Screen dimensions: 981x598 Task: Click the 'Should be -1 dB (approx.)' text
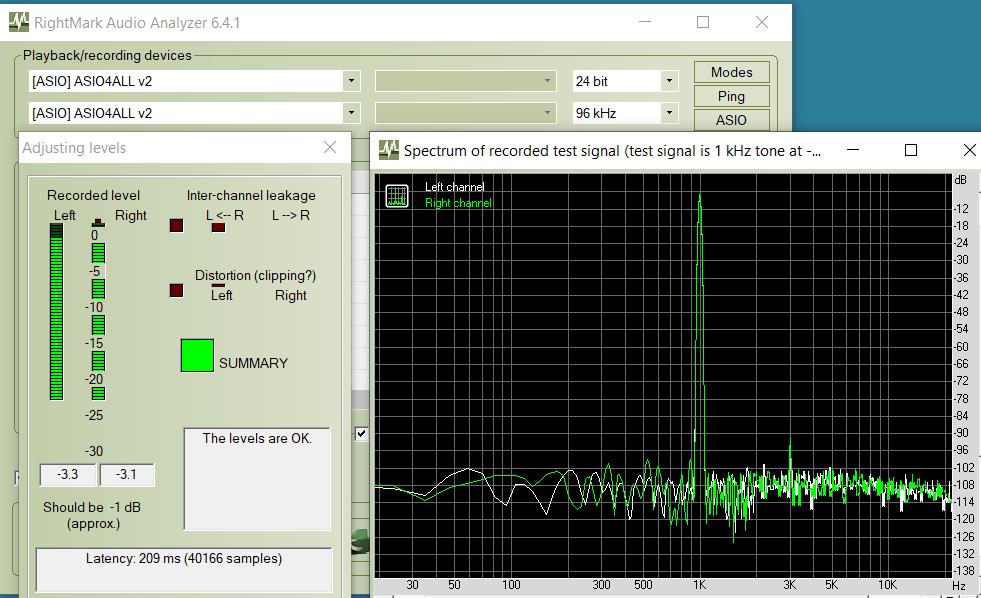click(92, 515)
